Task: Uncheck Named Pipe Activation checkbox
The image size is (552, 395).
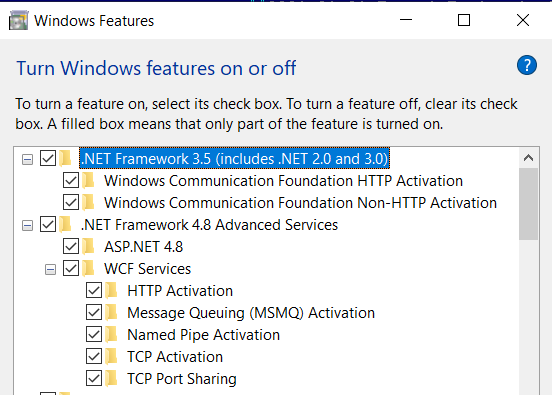Action: pos(94,334)
